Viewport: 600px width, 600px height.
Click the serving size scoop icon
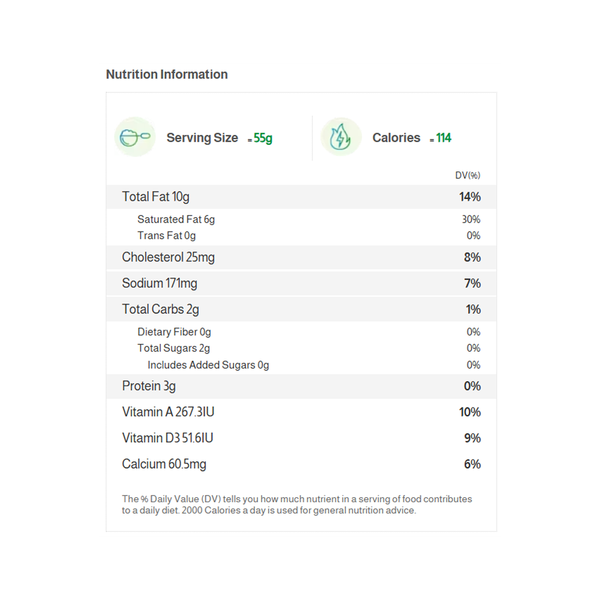(x=135, y=137)
